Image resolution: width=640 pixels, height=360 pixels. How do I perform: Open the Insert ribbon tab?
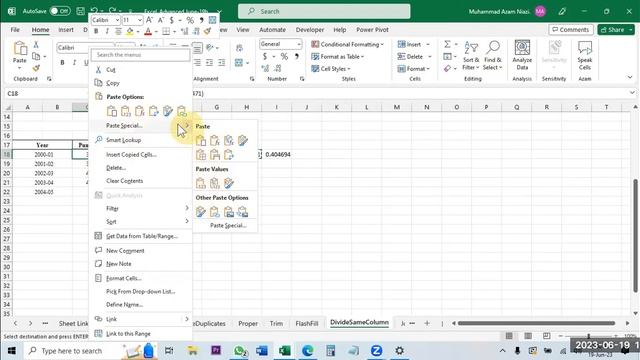66,30
